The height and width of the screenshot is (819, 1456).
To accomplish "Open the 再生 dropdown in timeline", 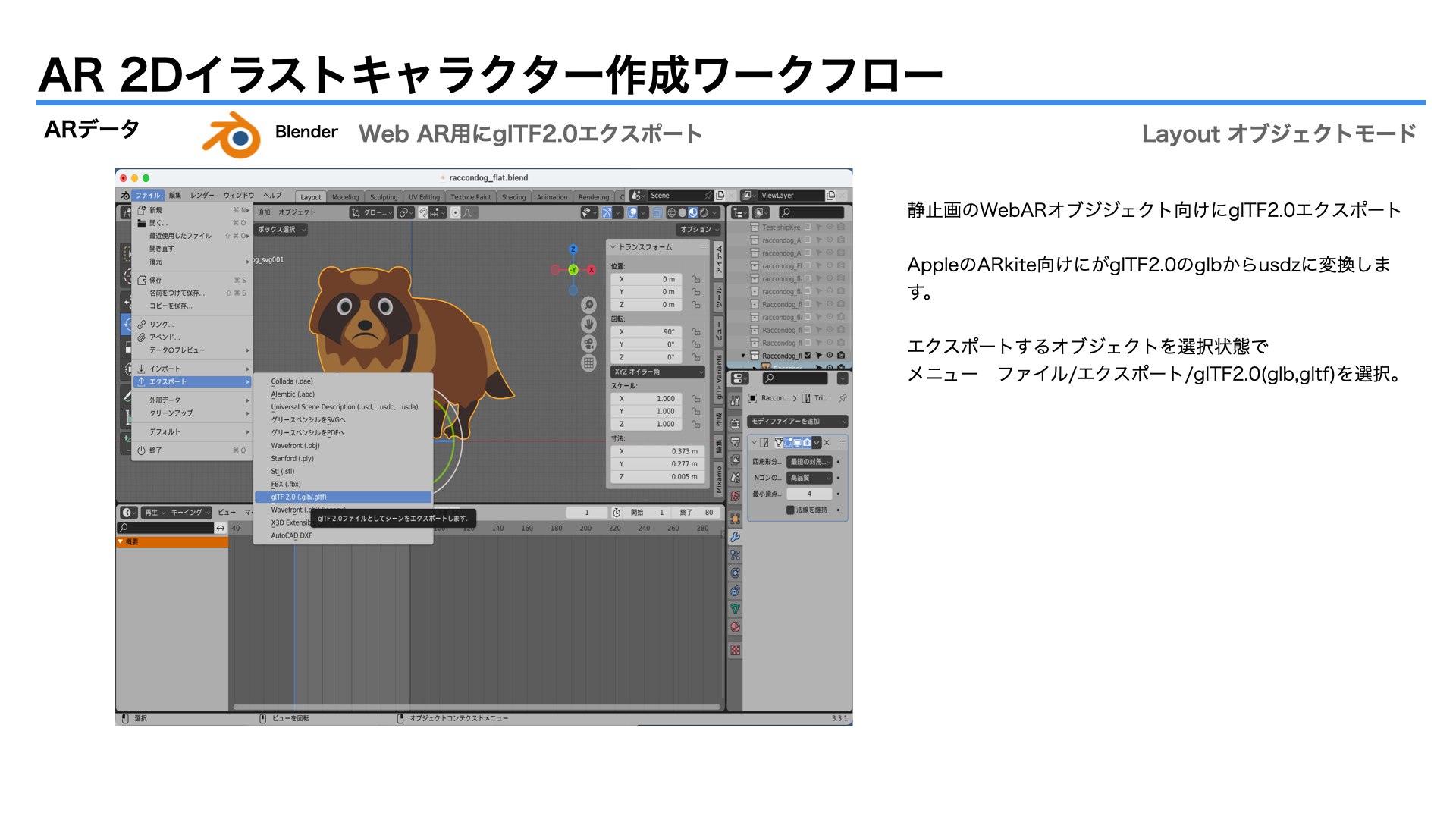I will tap(155, 513).
